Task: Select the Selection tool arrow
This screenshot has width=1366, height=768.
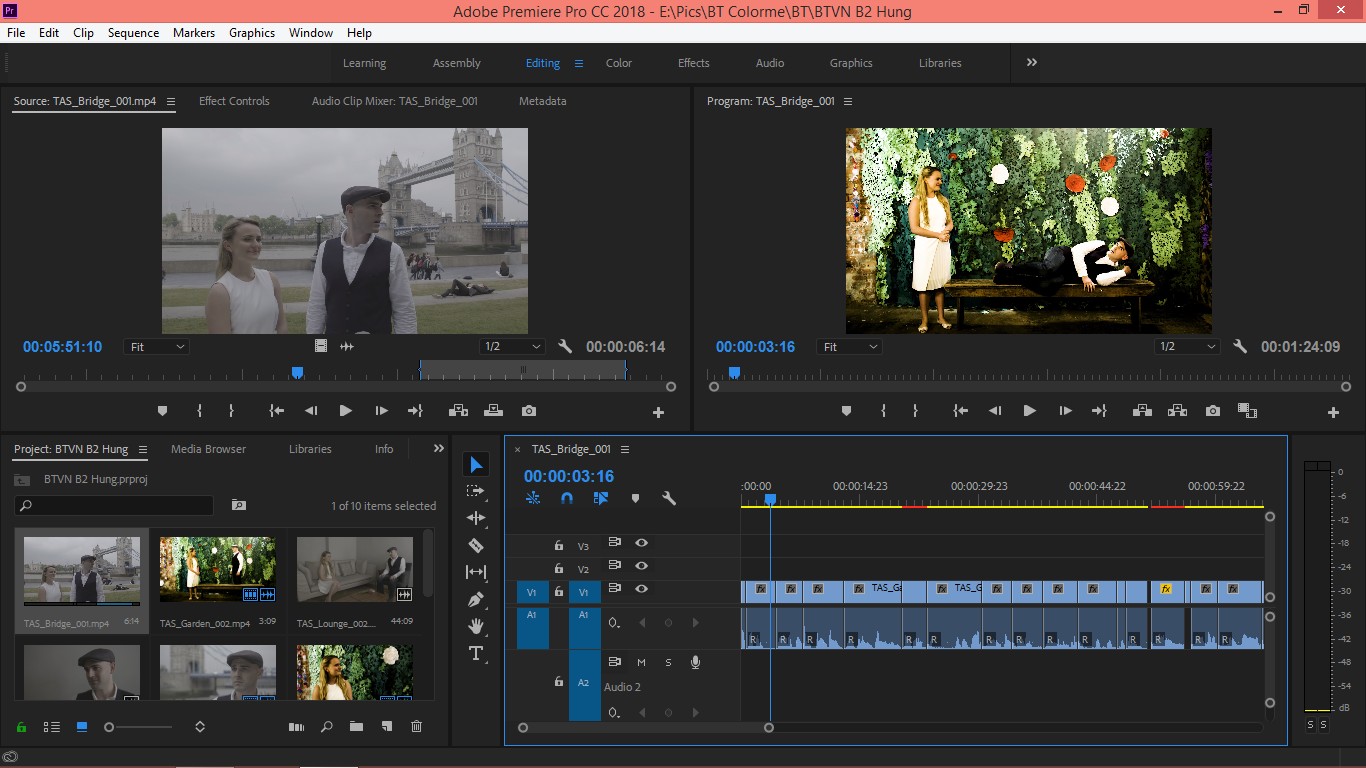Action: coord(476,465)
